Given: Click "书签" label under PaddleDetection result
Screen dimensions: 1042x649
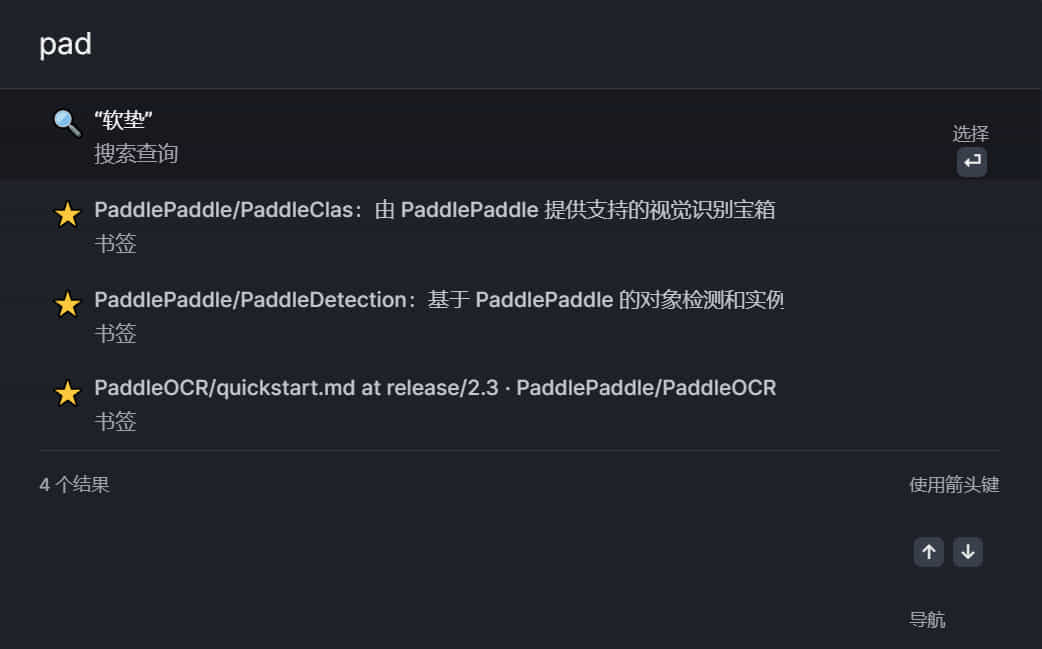Looking at the screenshot, I should pyautogui.click(x=115, y=333).
